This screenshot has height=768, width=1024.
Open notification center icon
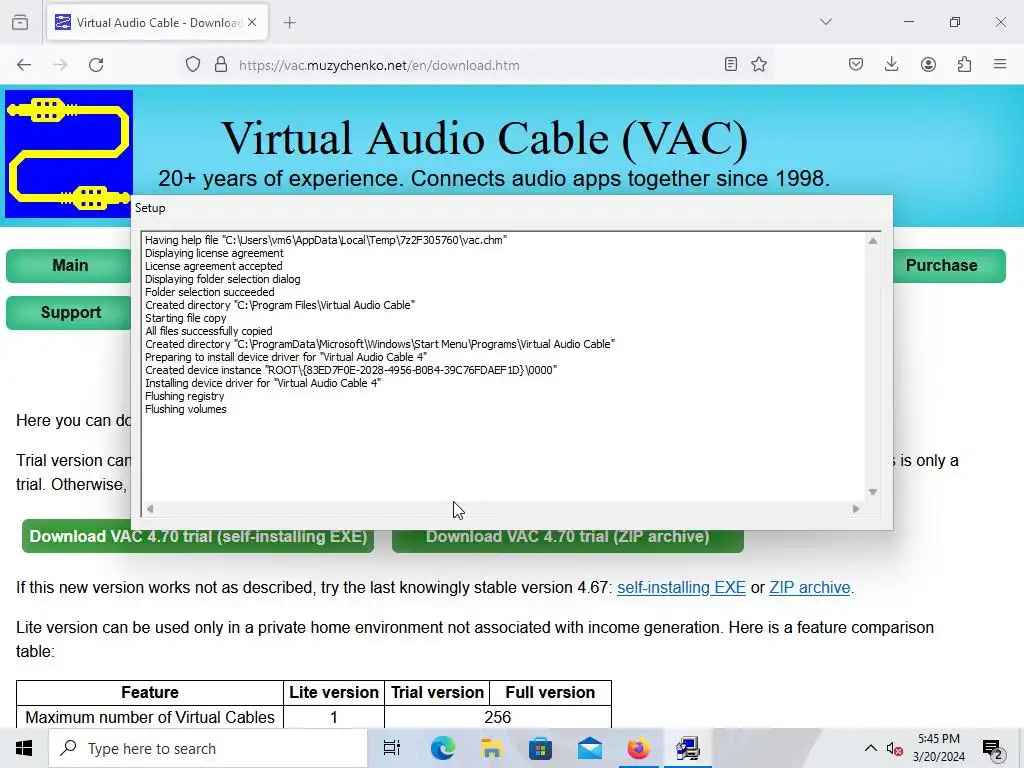pos(993,749)
